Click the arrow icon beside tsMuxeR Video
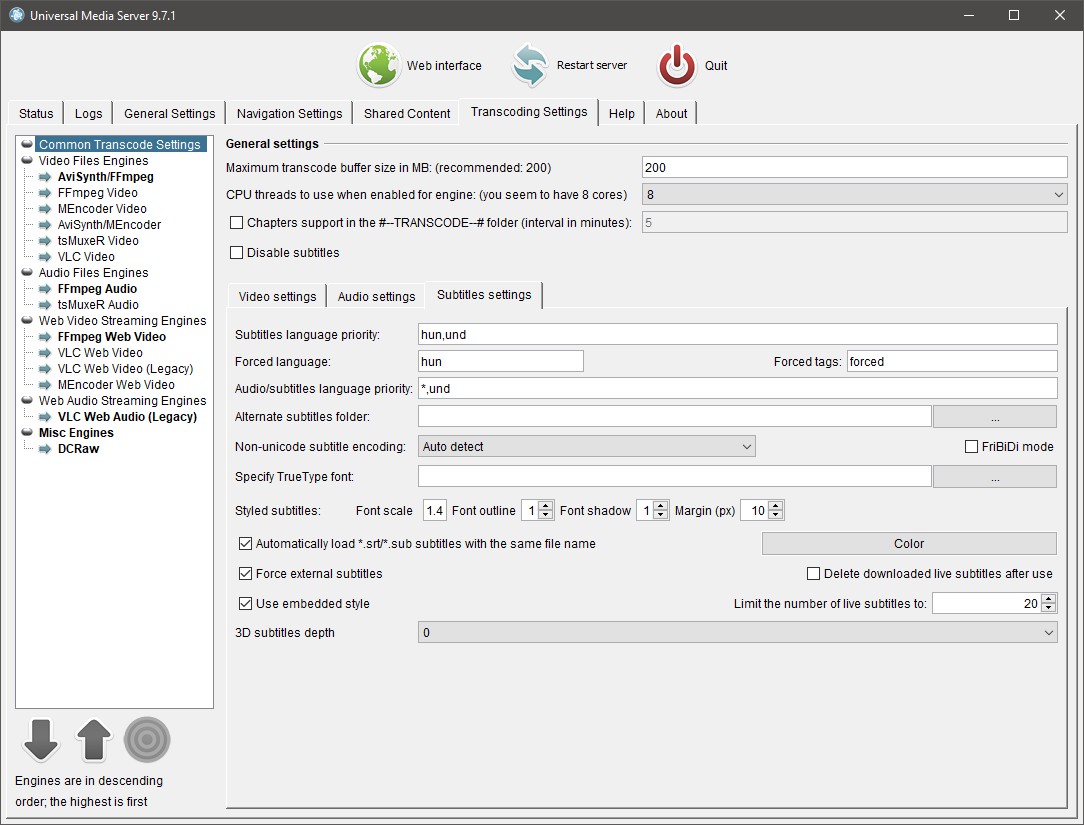Viewport: 1084px width, 825px height. (x=45, y=241)
